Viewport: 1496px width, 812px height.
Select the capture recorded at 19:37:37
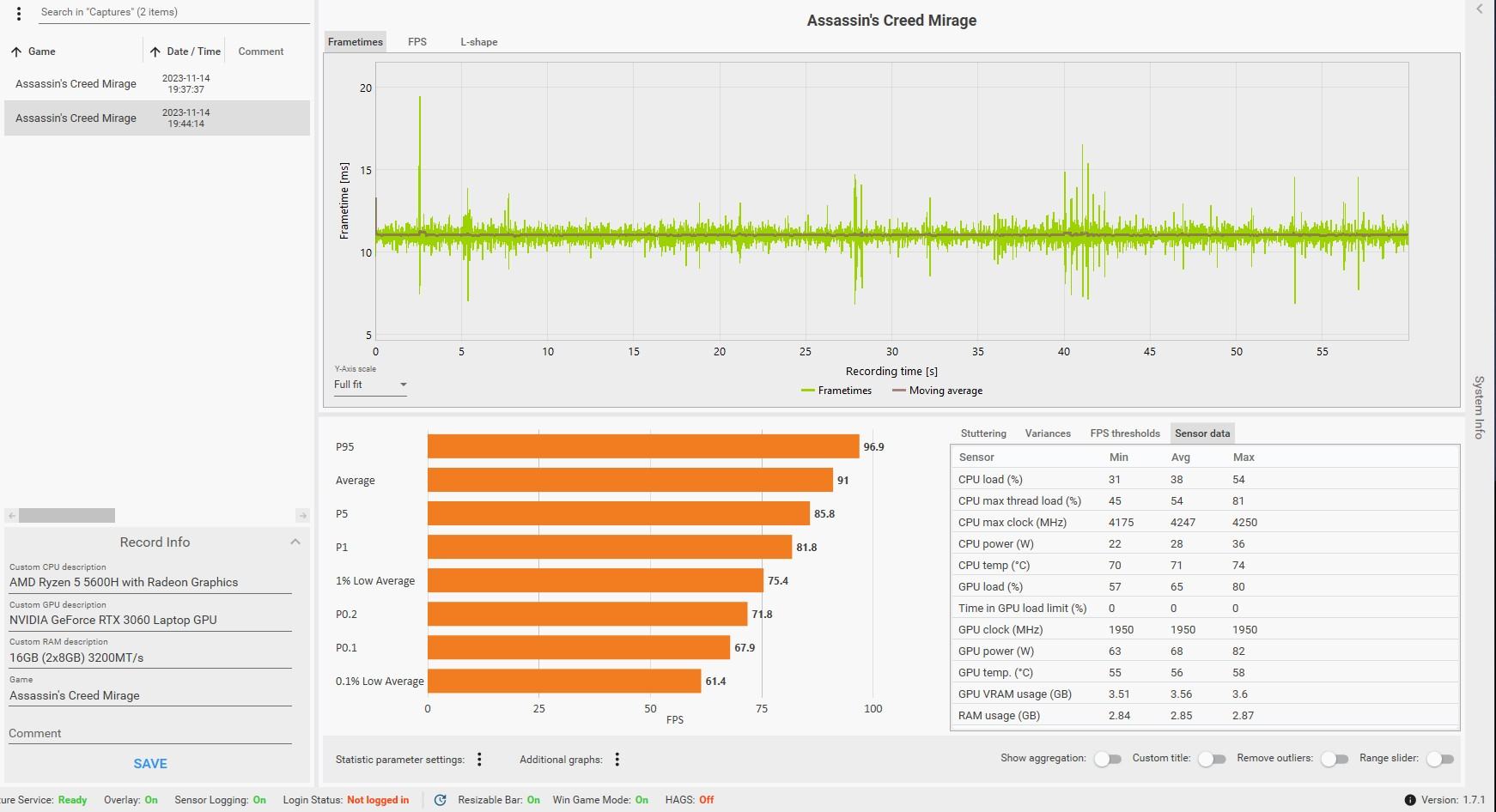click(x=157, y=83)
